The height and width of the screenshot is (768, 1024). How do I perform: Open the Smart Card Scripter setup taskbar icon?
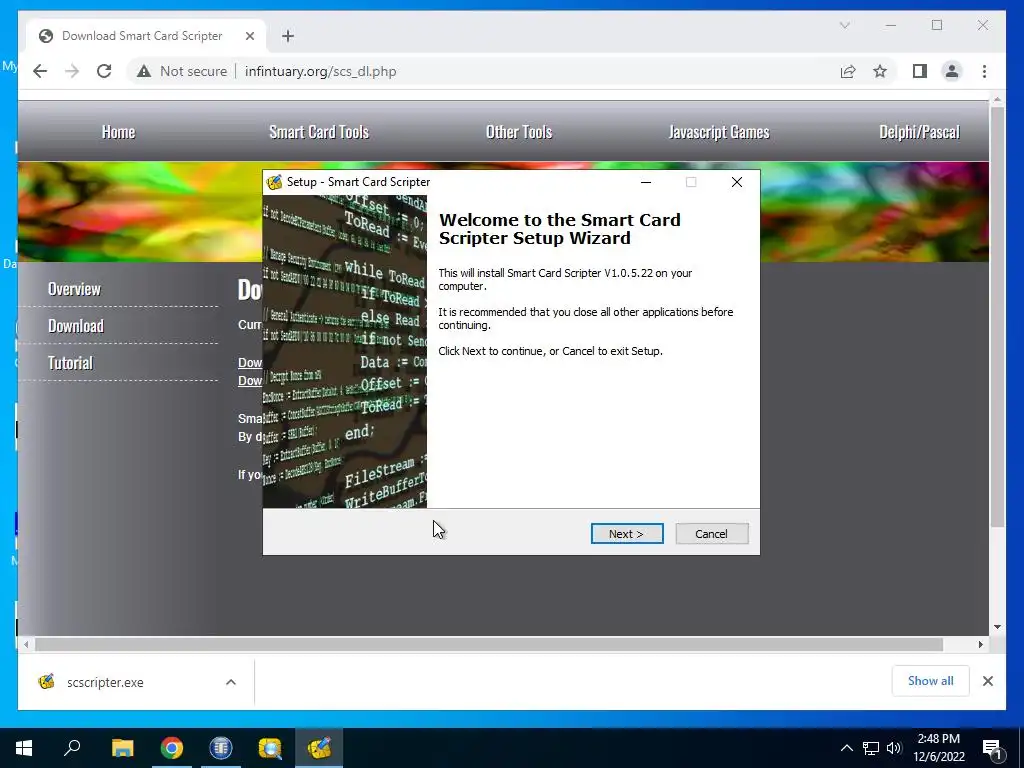(319, 748)
